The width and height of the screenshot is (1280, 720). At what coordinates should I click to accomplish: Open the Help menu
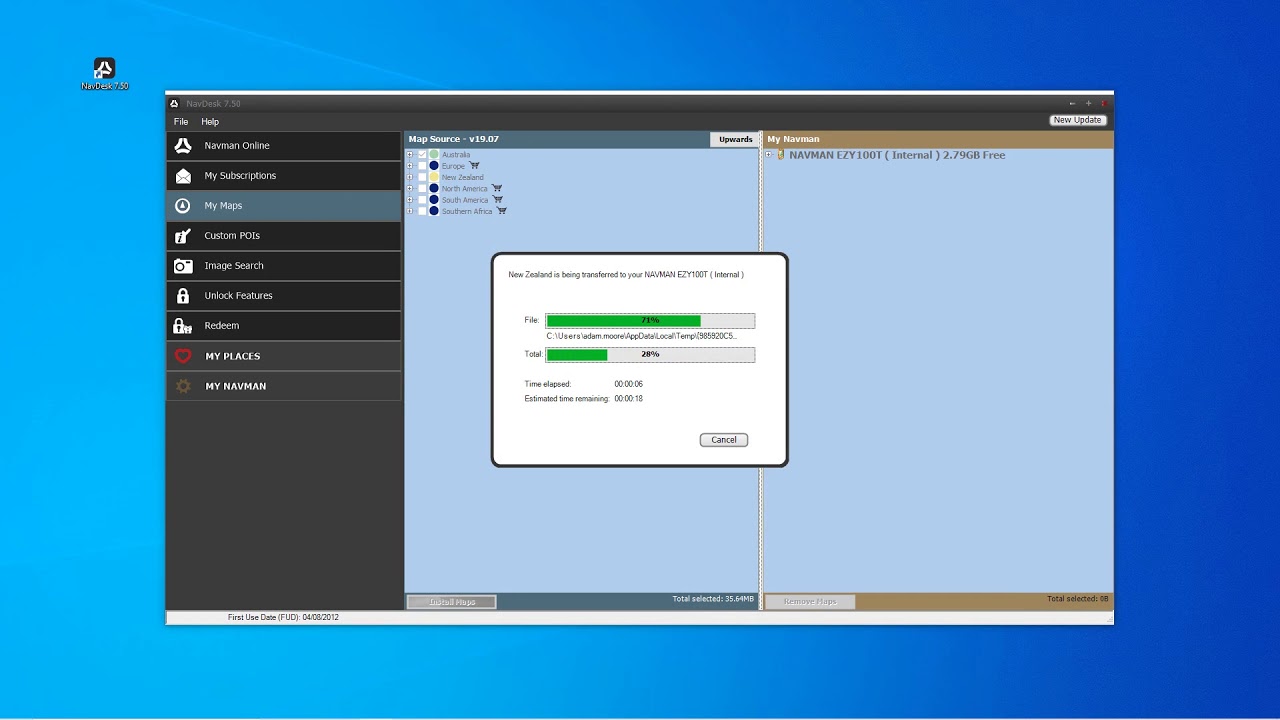(210, 122)
